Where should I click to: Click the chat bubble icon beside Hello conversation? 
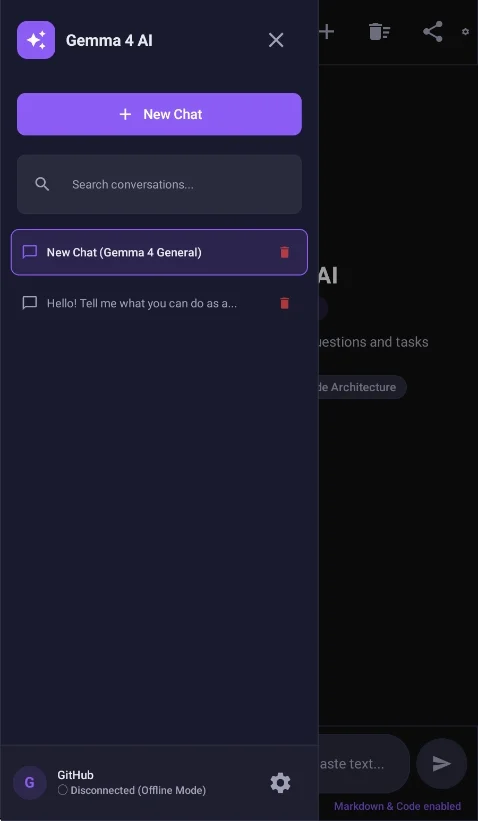coord(30,303)
